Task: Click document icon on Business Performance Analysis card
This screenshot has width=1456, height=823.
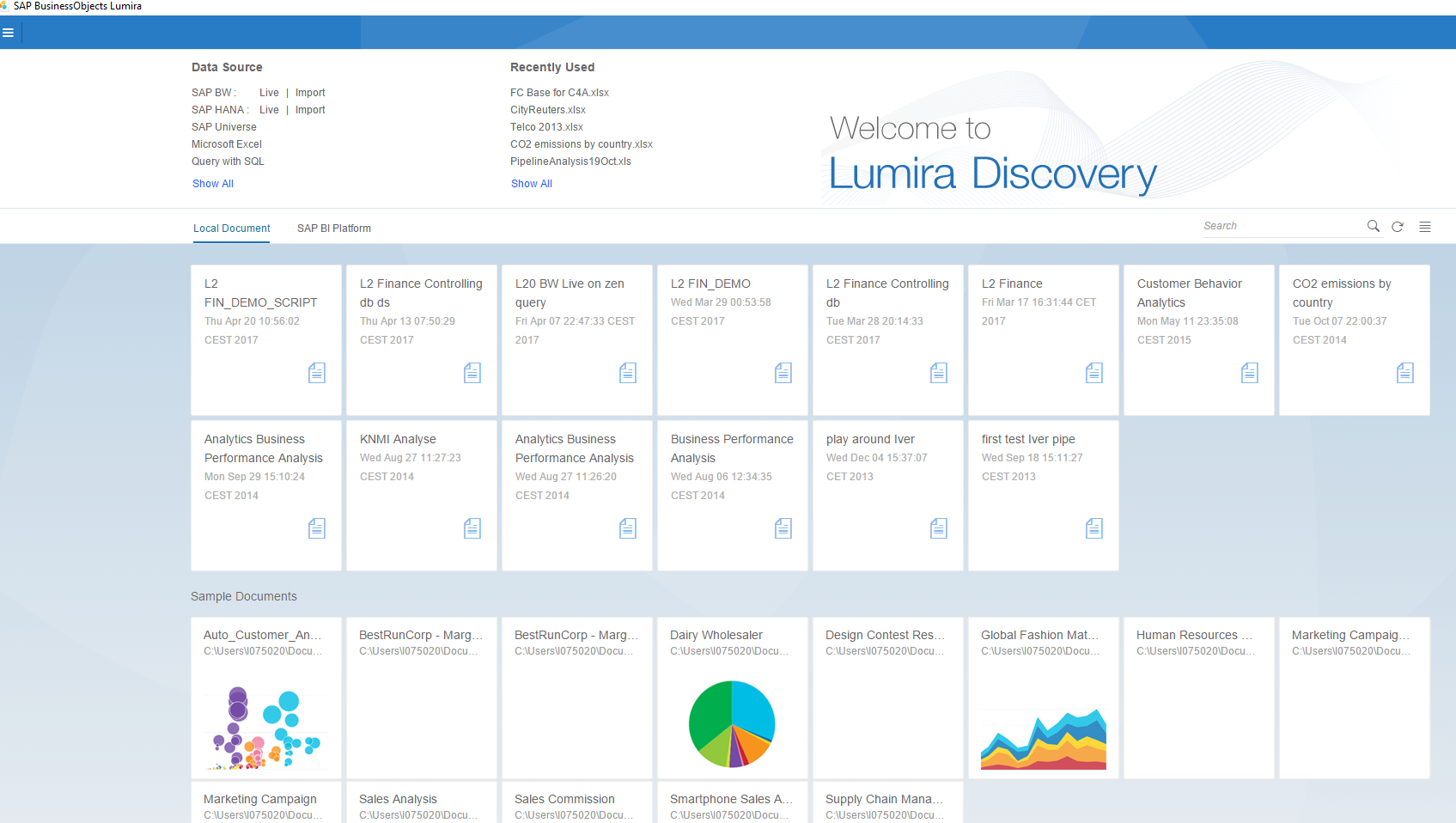Action: click(x=783, y=528)
